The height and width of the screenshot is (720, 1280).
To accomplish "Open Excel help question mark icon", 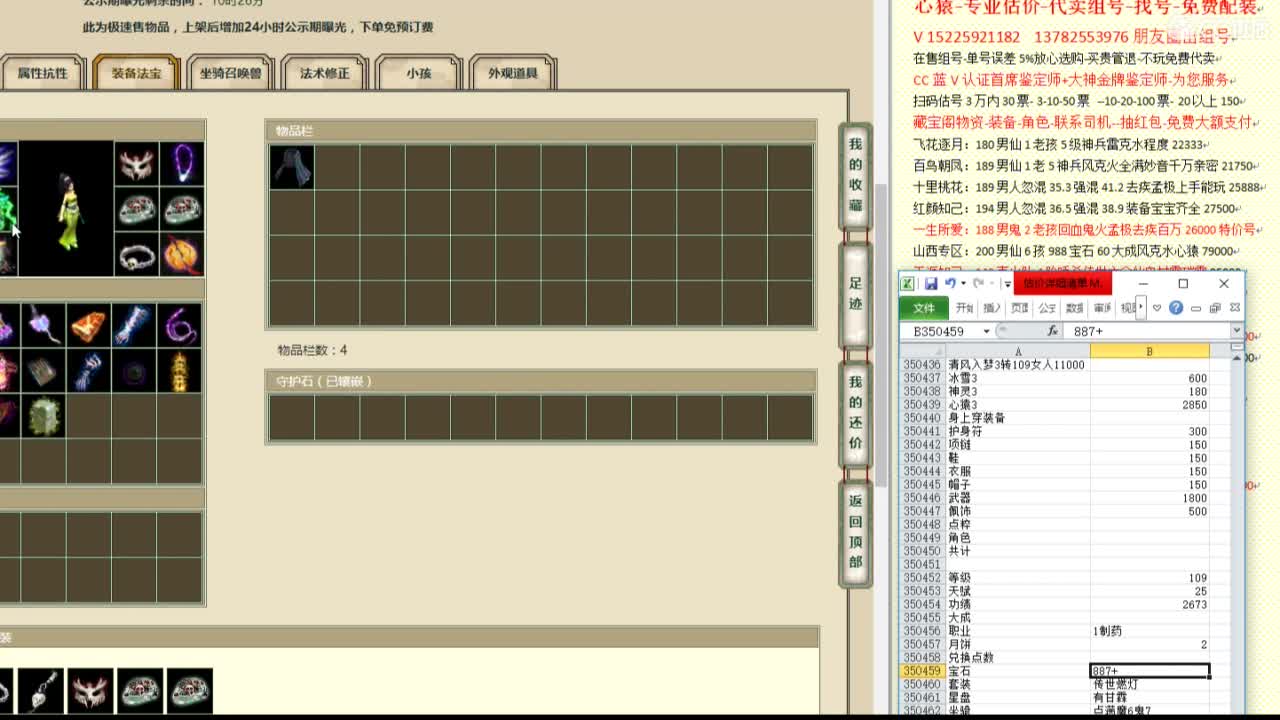I will (1176, 308).
